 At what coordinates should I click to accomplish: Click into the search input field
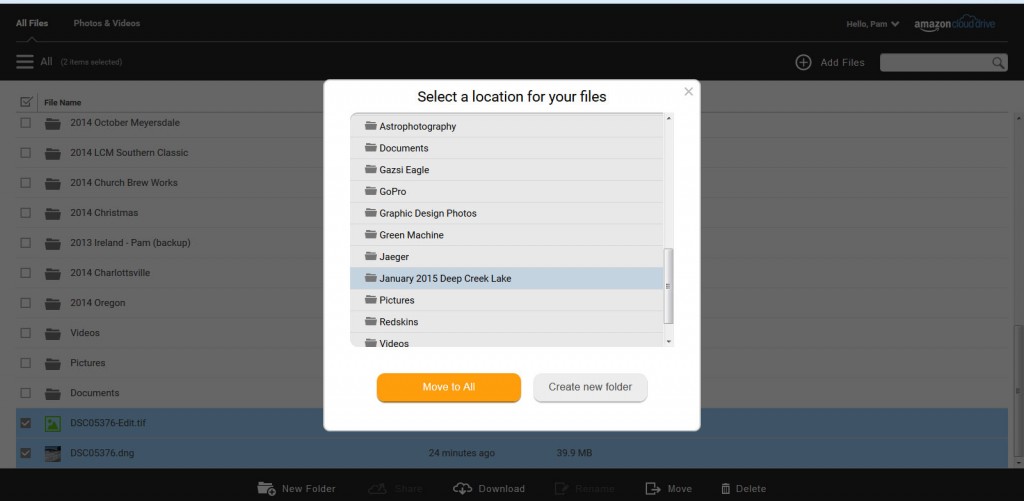click(x=936, y=63)
